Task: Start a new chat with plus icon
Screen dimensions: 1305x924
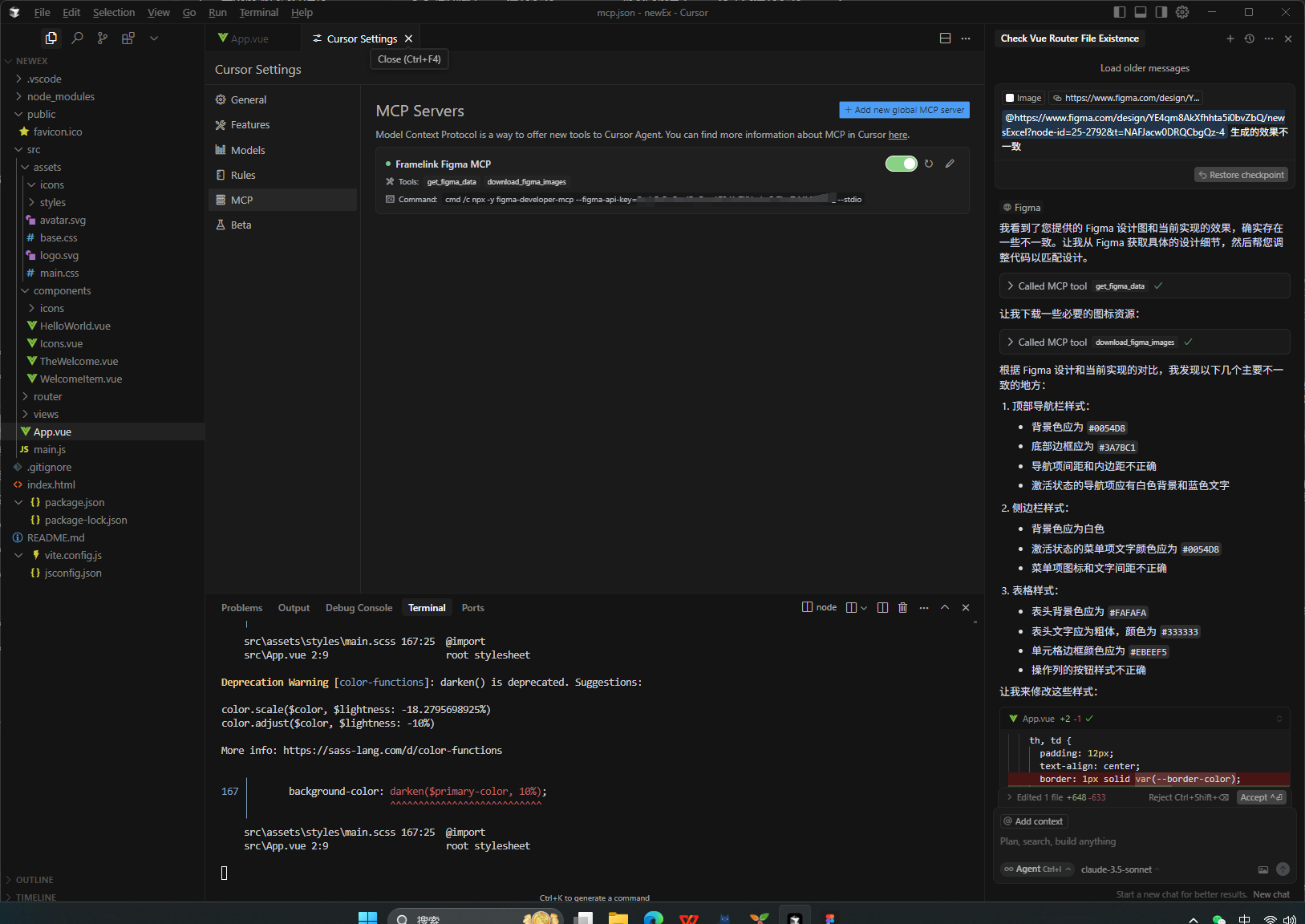Action: [x=1230, y=38]
